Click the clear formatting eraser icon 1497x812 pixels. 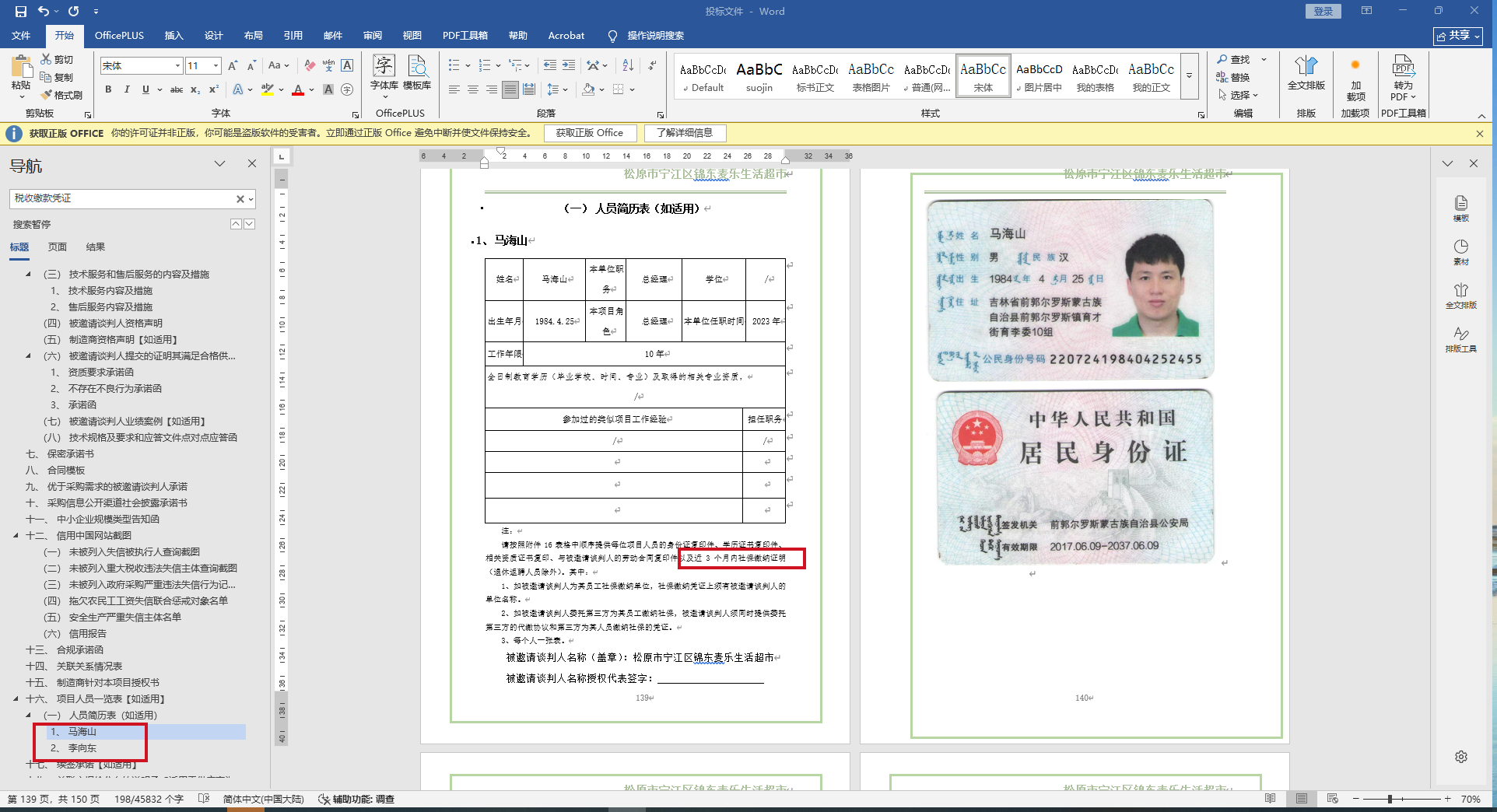pyautogui.click(x=310, y=66)
